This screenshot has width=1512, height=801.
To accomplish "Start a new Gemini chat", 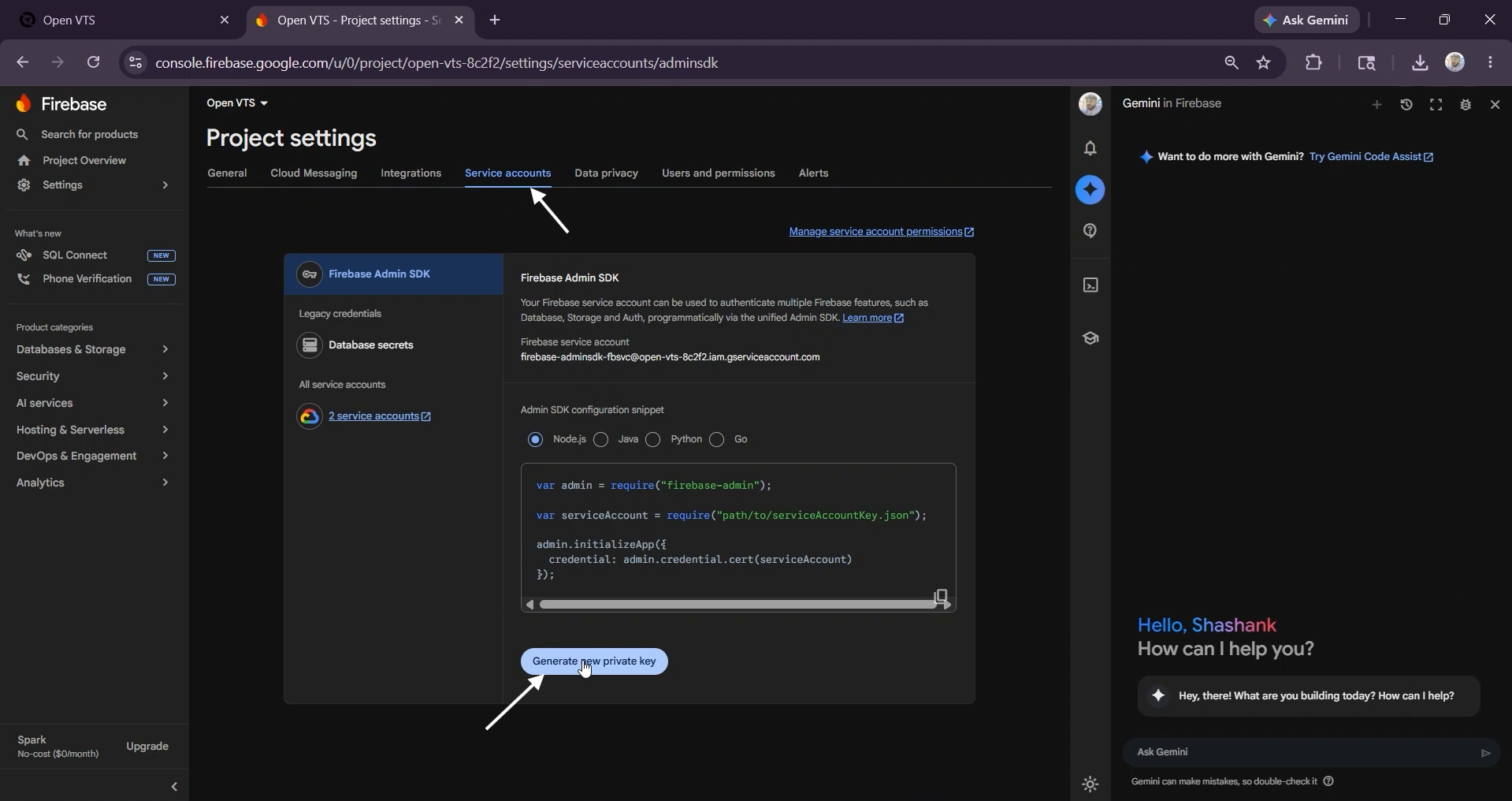I will [1377, 105].
